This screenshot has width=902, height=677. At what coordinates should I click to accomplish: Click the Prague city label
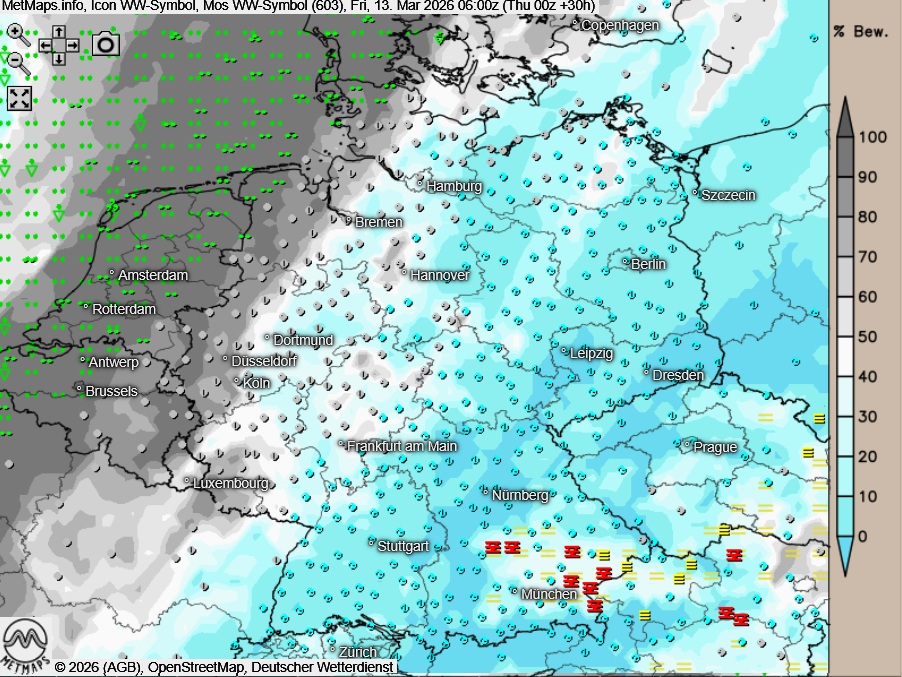click(x=714, y=447)
